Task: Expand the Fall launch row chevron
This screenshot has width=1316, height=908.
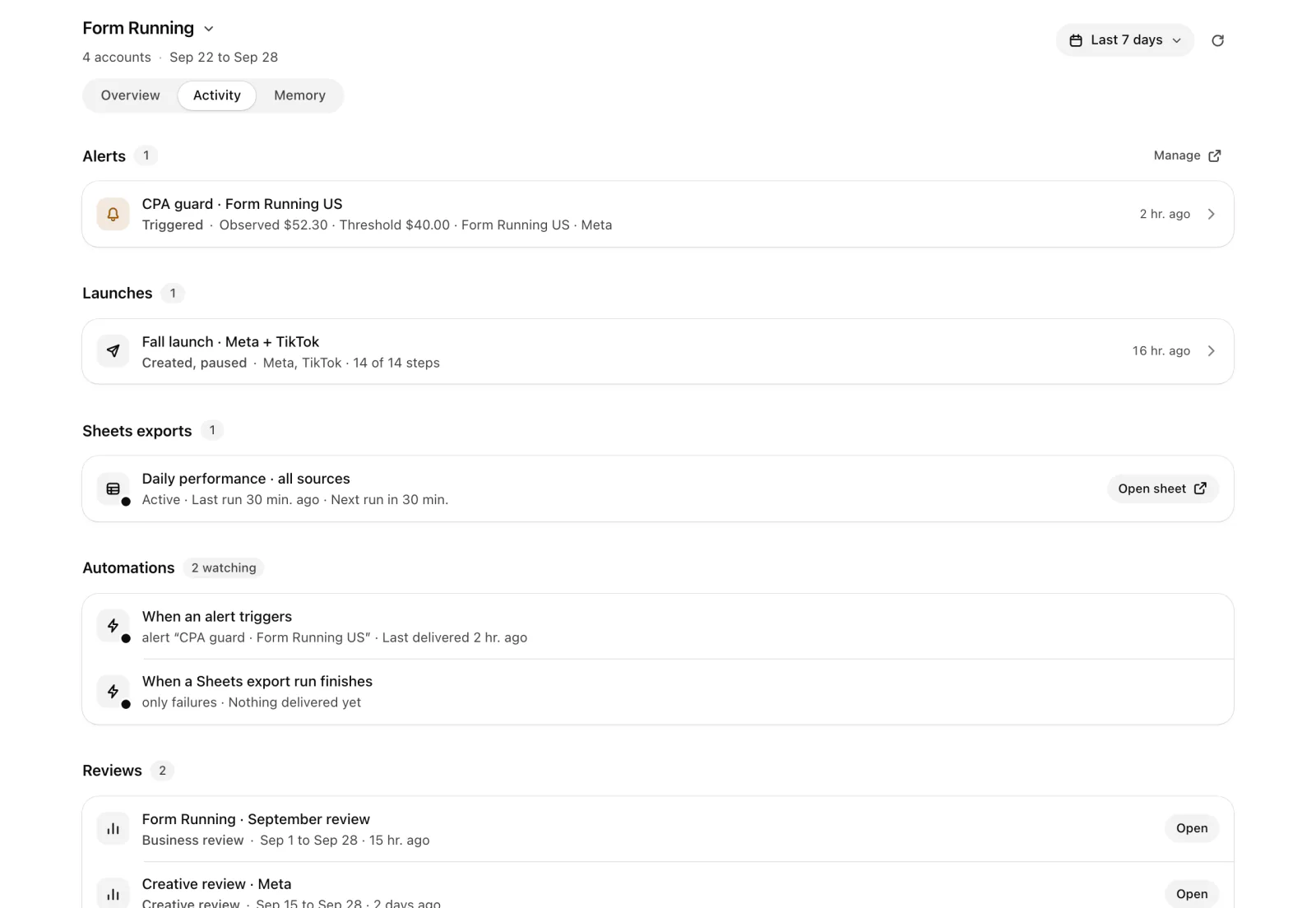Action: [1211, 351]
